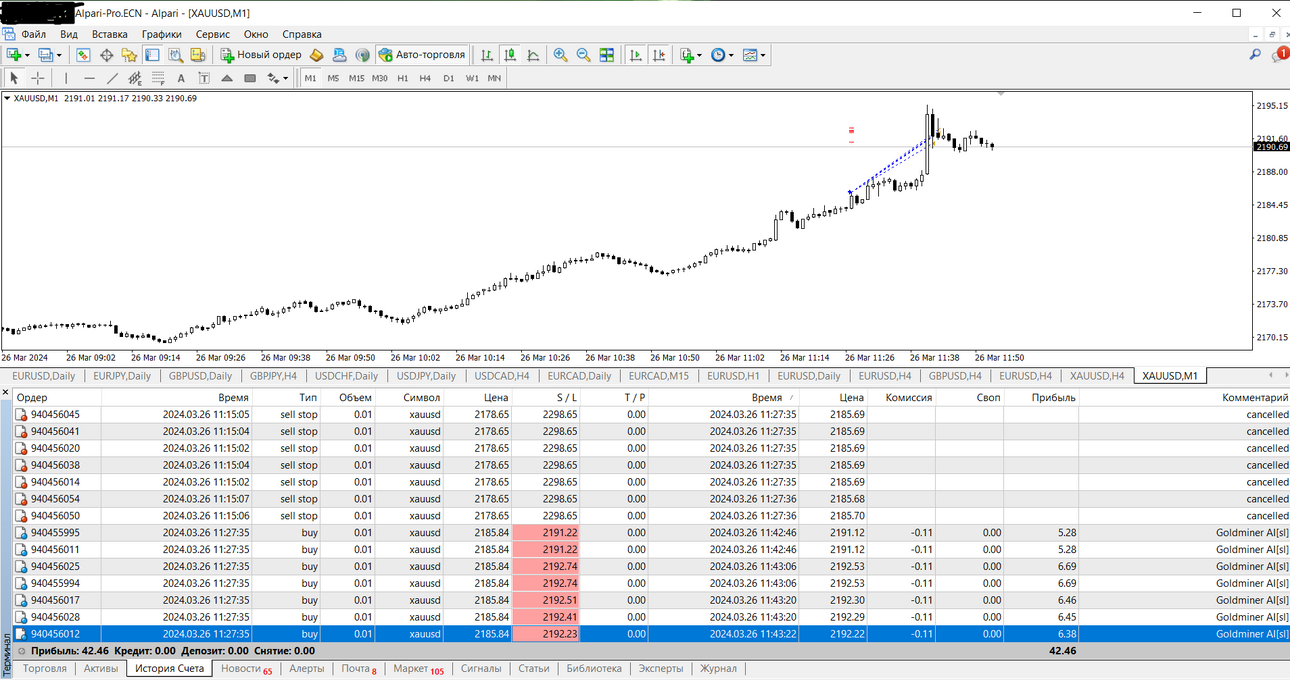Click the zoom out magnifier icon
This screenshot has height=680, width=1290.
[x=583, y=55]
